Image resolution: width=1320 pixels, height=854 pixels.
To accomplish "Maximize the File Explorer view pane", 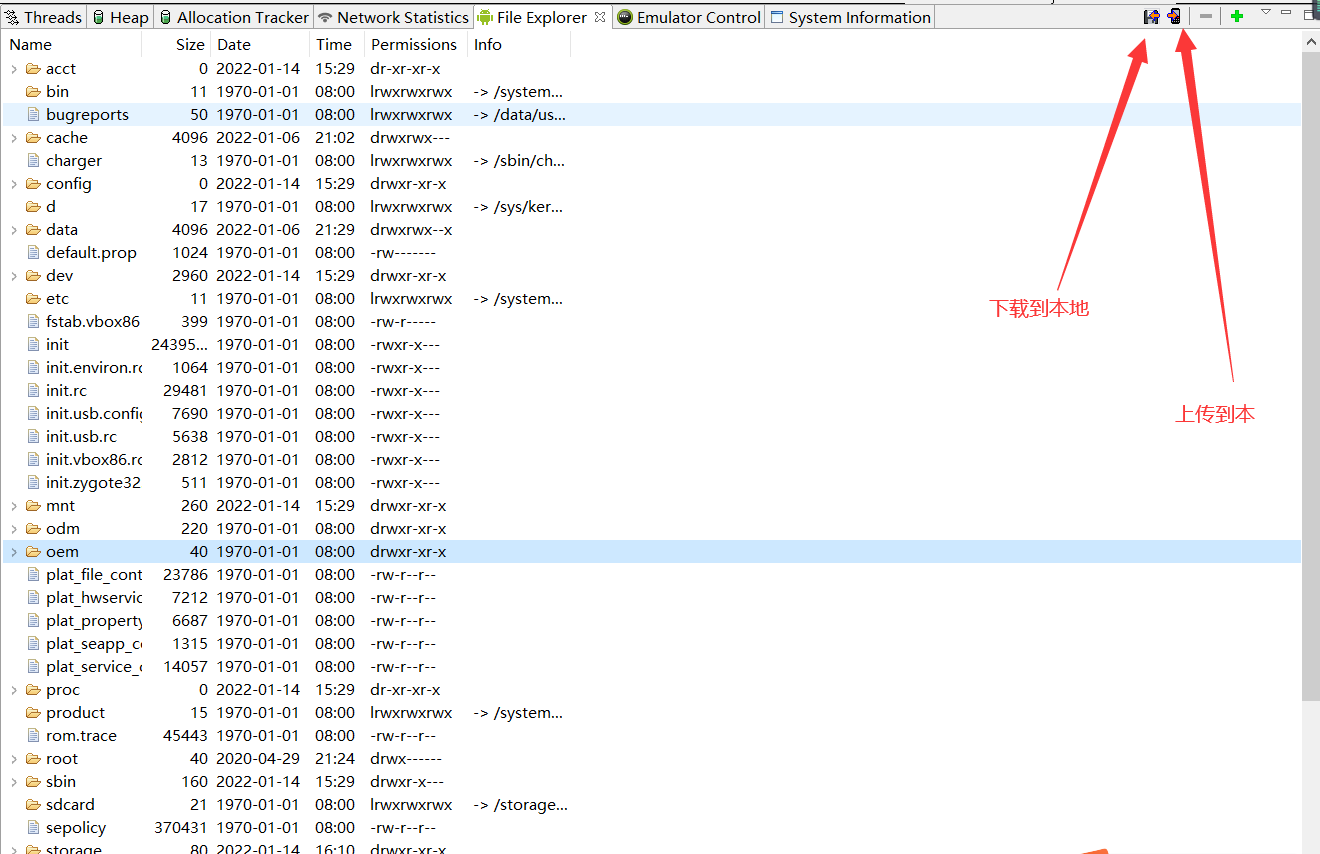I will (x=1311, y=16).
